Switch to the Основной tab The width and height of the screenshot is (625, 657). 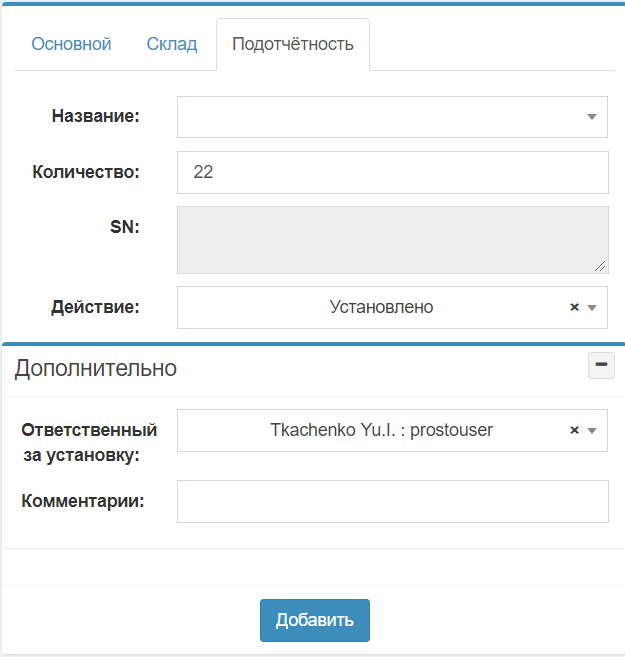[x=71, y=44]
